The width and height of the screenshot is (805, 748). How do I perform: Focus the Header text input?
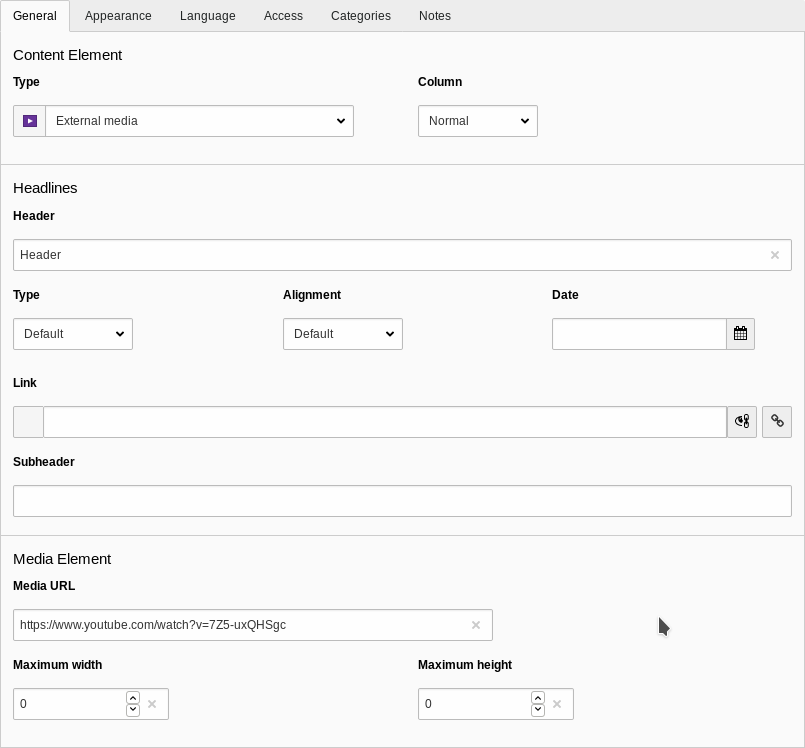pos(300,255)
